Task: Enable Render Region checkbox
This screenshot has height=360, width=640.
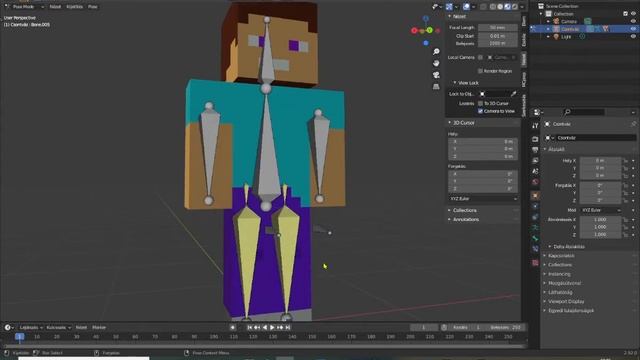Action: (x=480, y=71)
